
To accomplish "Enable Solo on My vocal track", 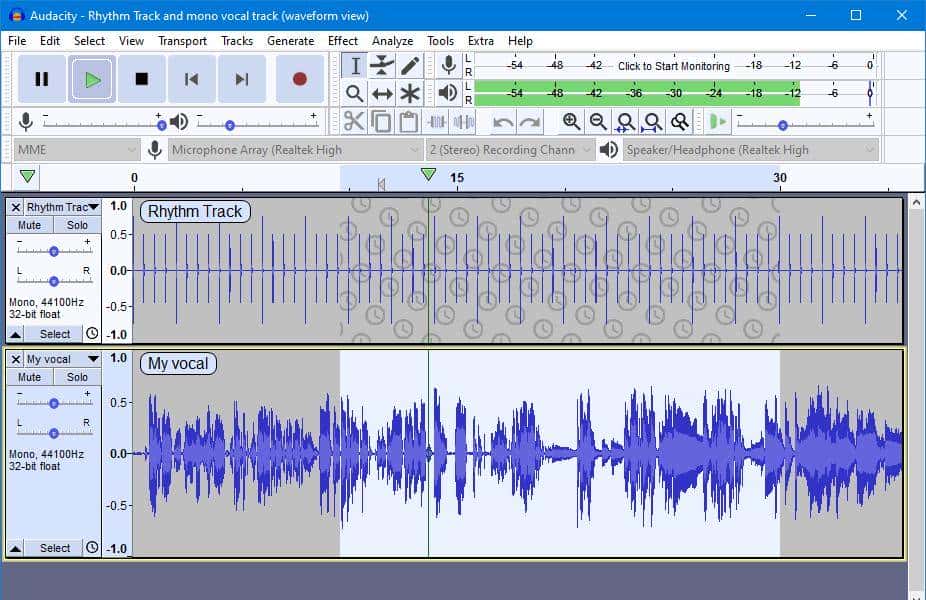I will pyautogui.click(x=75, y=376).
